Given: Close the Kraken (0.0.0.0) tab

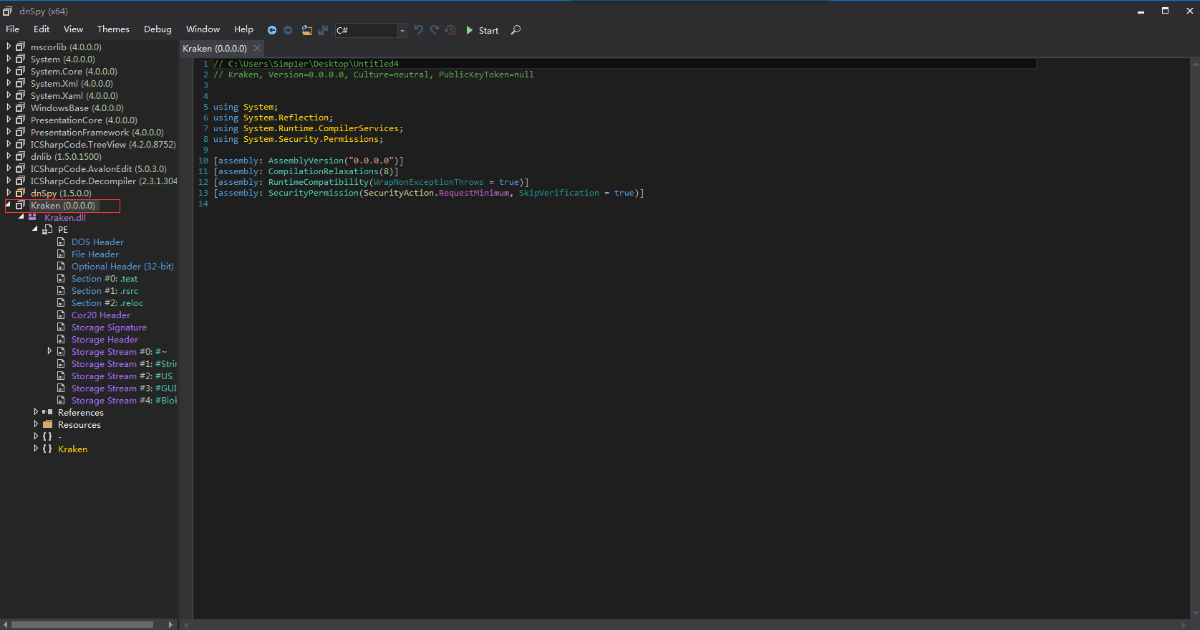Looking at the screenshot, I should [257, 48].
